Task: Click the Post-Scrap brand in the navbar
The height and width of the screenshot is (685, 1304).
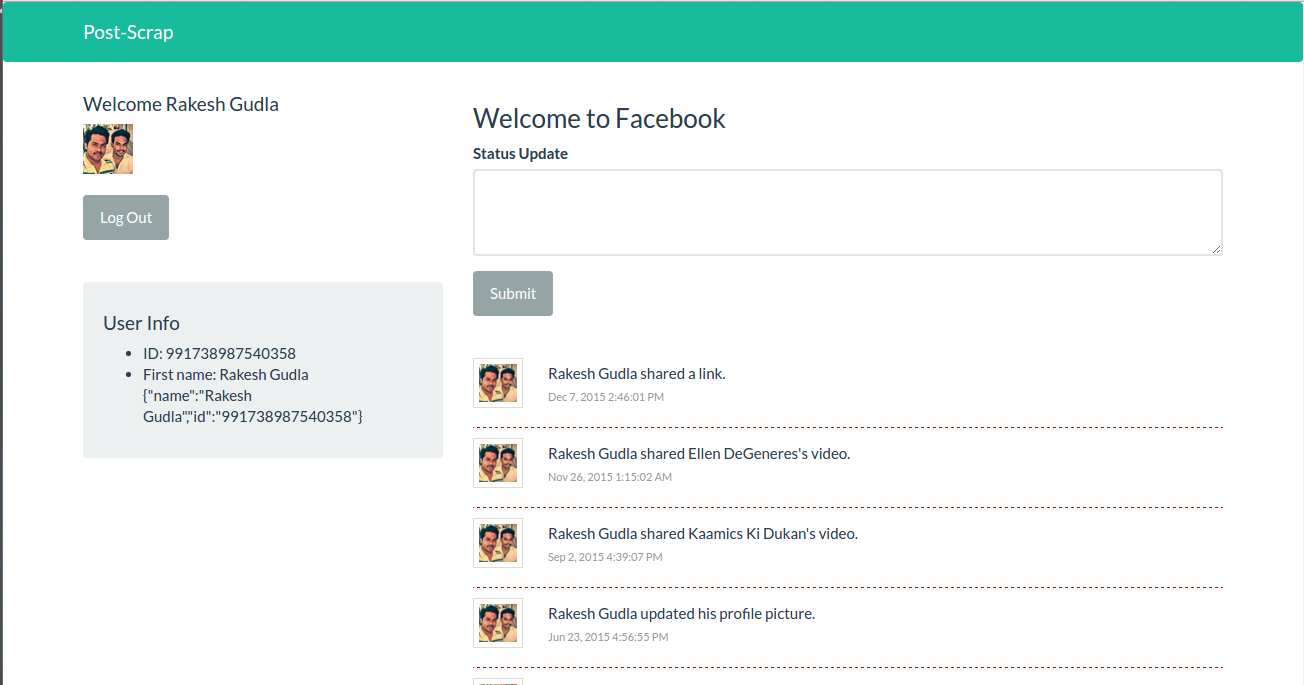Action: 128,31
